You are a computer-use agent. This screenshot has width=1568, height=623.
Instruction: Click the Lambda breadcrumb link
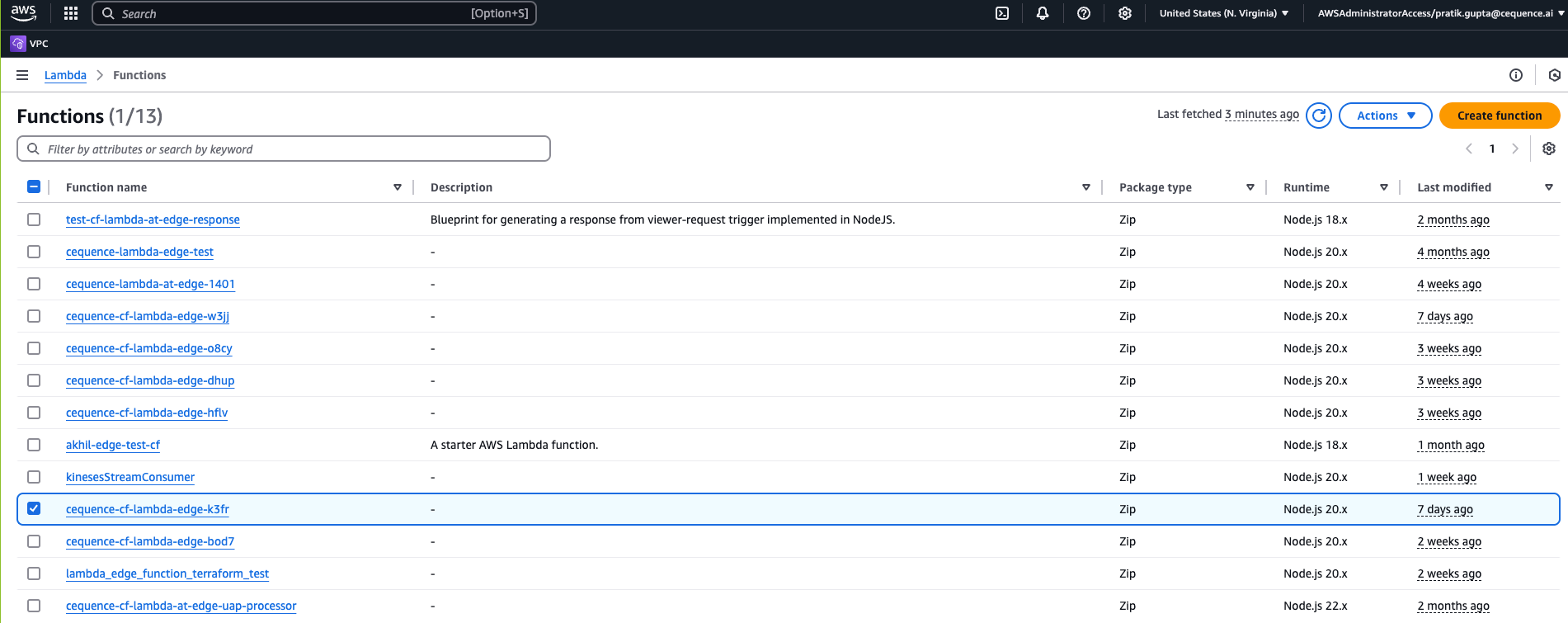pyautogui.click(x=65, y=75)
